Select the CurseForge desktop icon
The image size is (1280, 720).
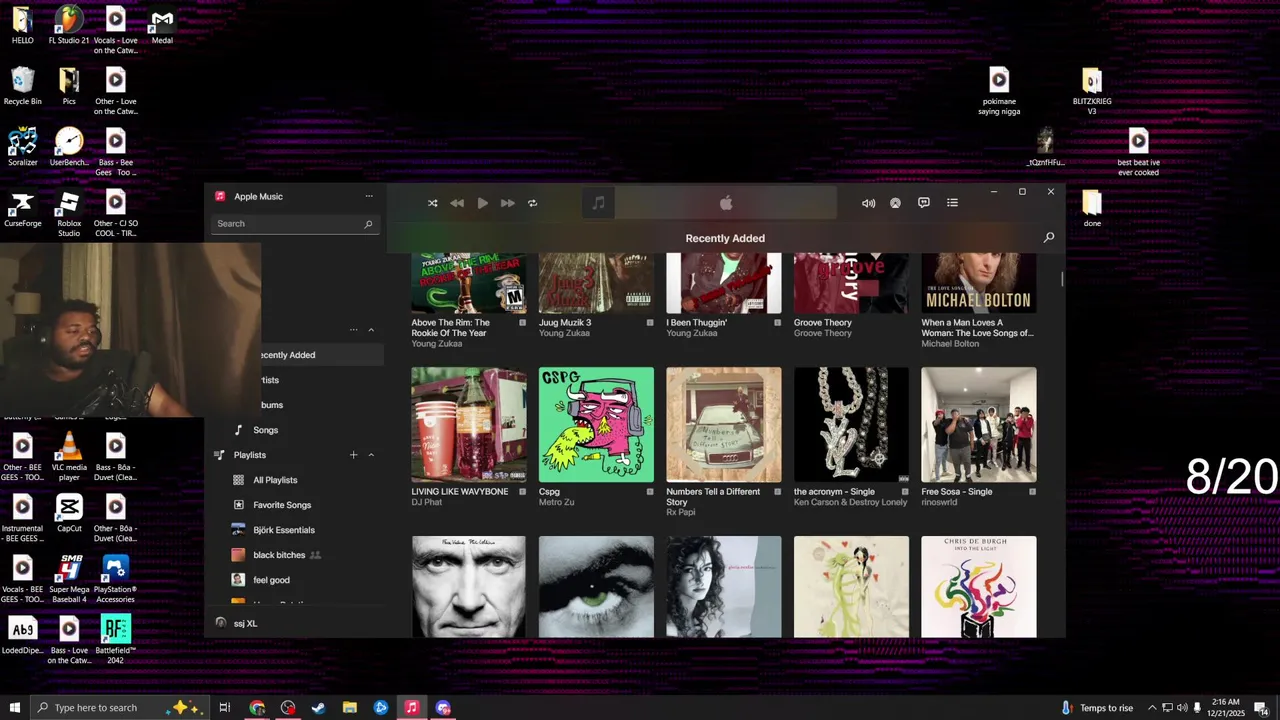click(x=22, y=209)
